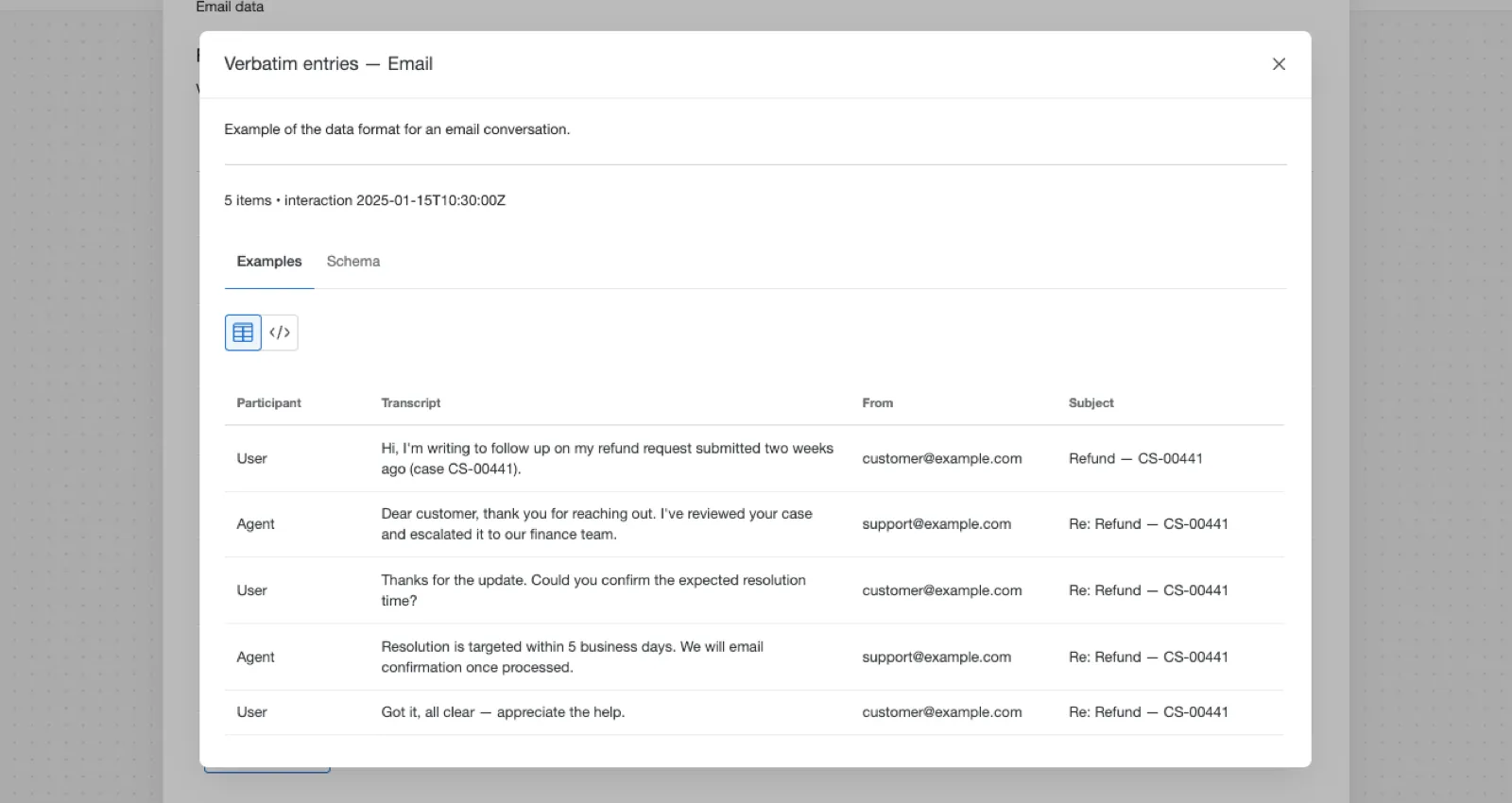1512x803 pixels.
Task: Open the Schema tab
Action: (353, 262)
